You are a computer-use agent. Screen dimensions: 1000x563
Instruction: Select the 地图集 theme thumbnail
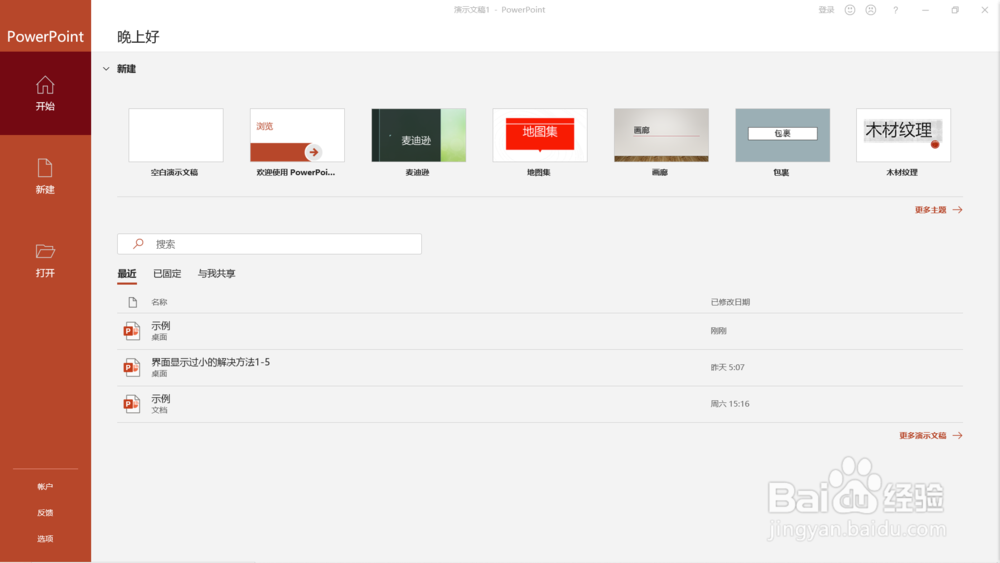[540, 135]
